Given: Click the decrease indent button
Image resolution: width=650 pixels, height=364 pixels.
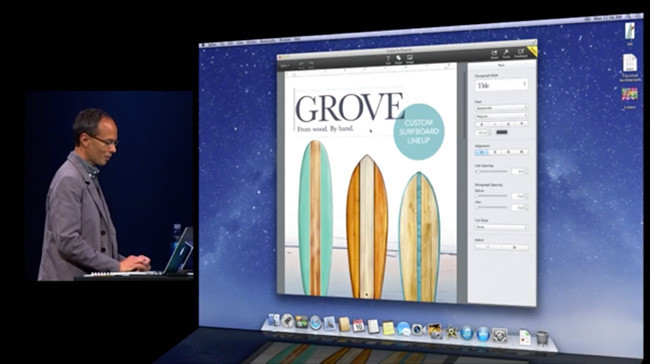Looking at the screenshot, I should pyautogui.click(x=488, y=247).
